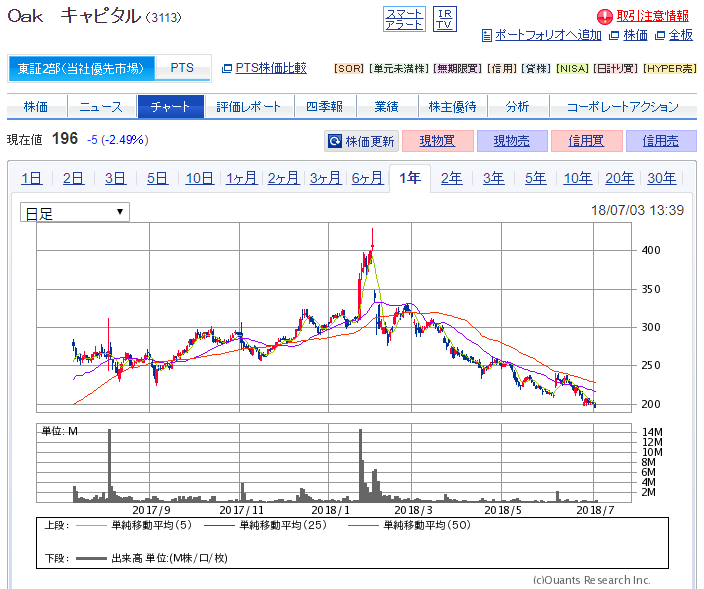Open the 株価 popup link at top right
This screenshot has height=589, width=704.
click(x=635, y=35)
